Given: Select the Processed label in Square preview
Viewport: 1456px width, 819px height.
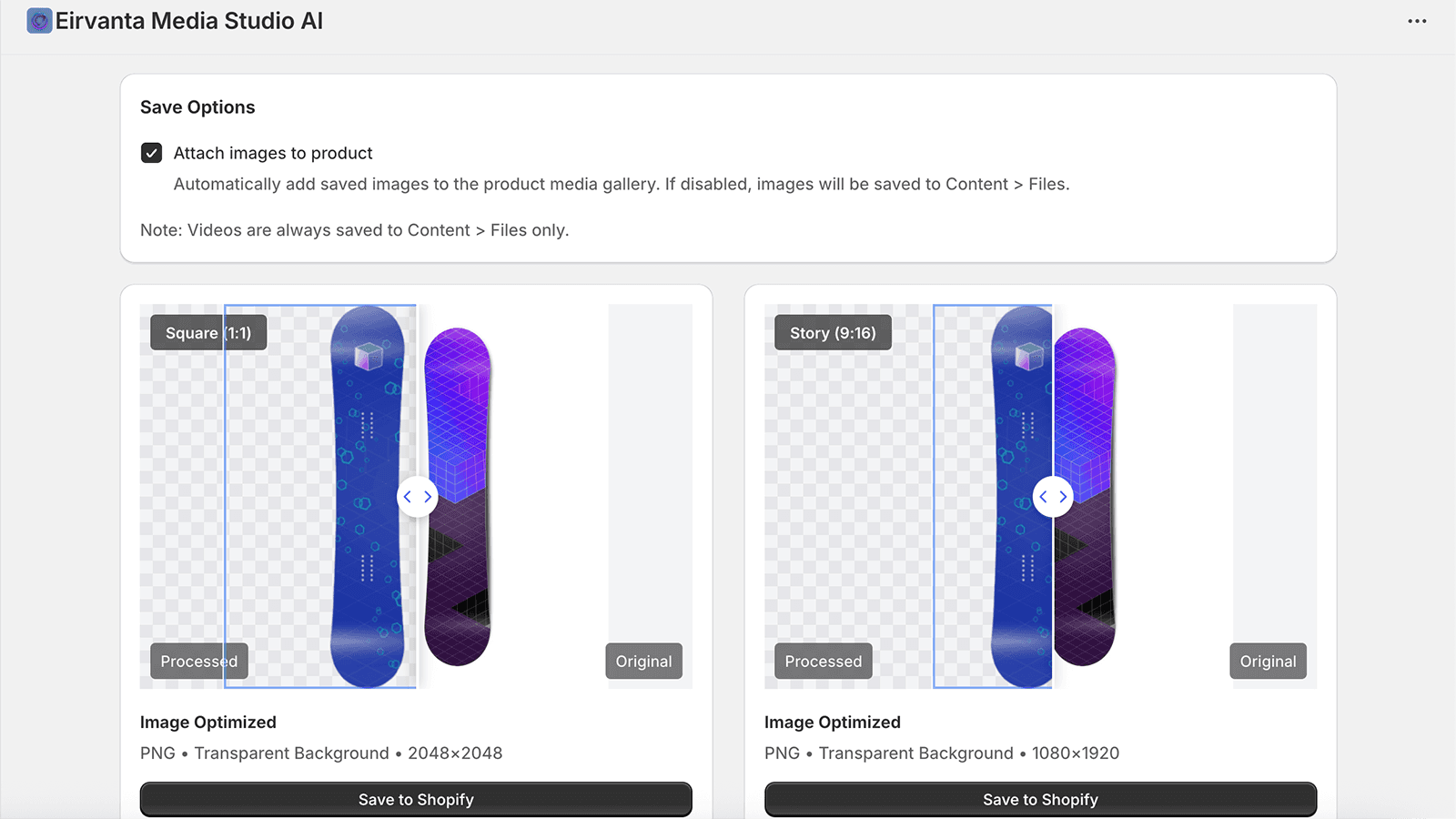Looking at the screenshot, I should [198, 662].
